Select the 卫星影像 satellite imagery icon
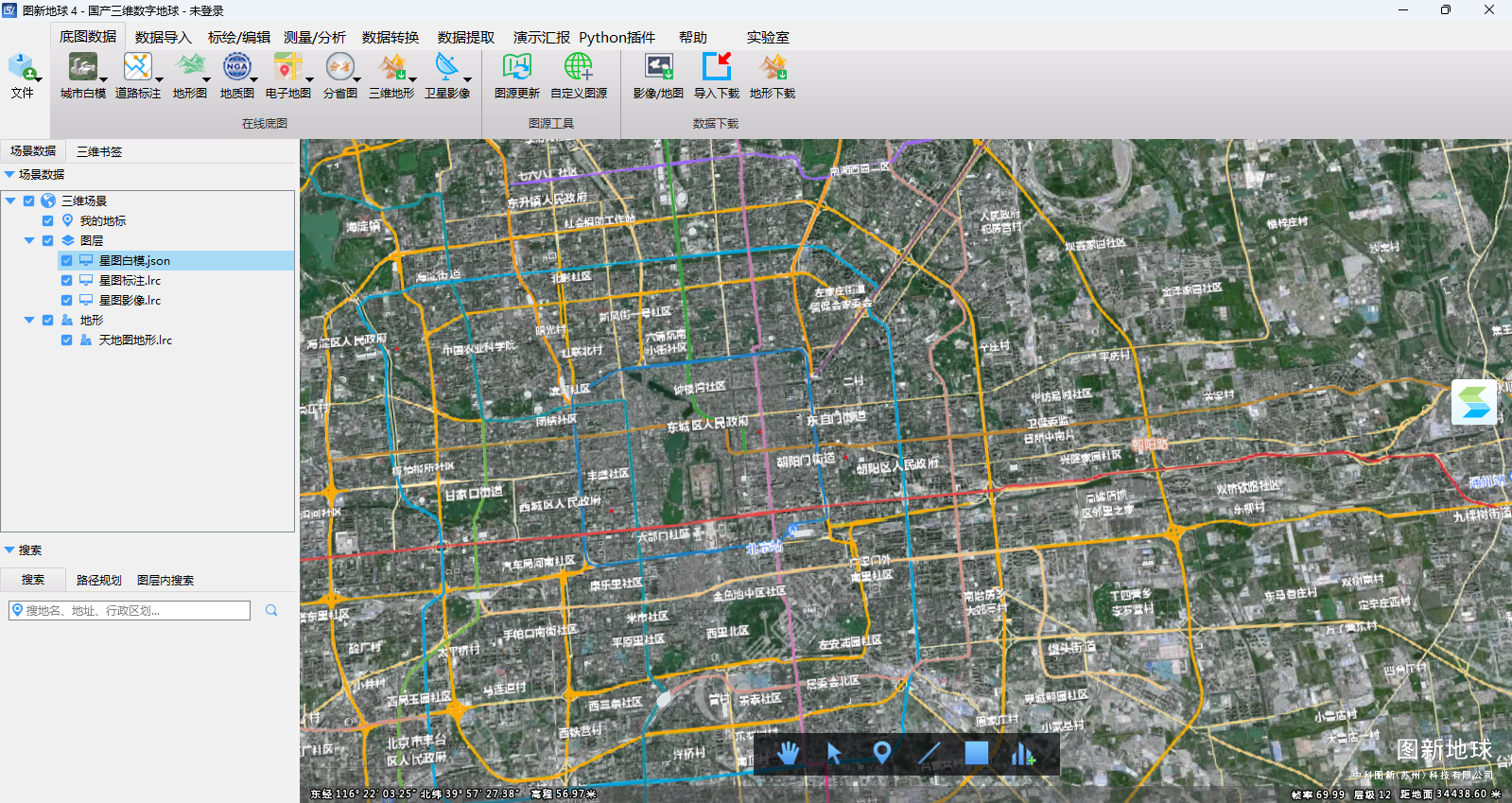The width and height of the screenshot is (1512, 803). [446, 76]
